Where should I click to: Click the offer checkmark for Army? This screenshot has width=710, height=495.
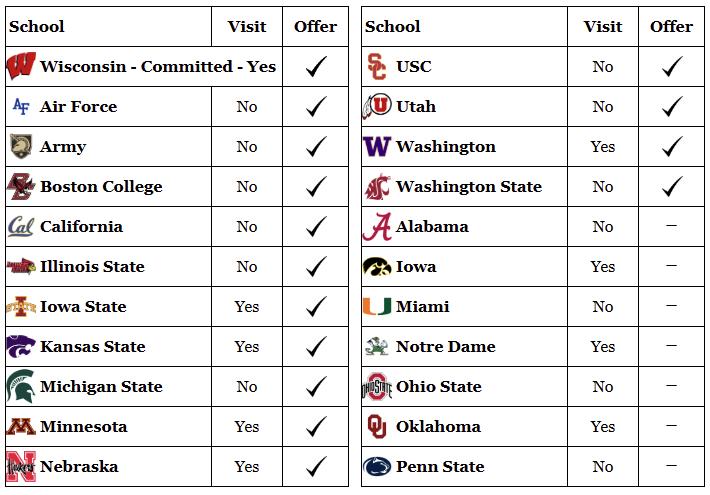click(x=316, y=147)
